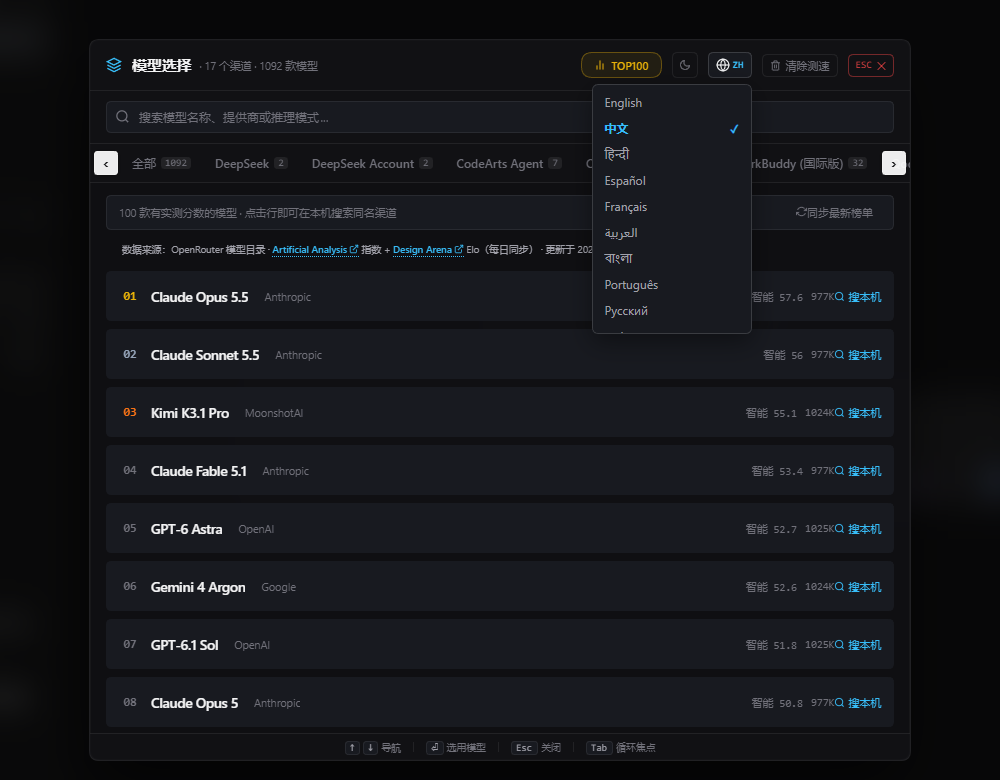Click the Esc 关闭 key hint

pos(536,747)
